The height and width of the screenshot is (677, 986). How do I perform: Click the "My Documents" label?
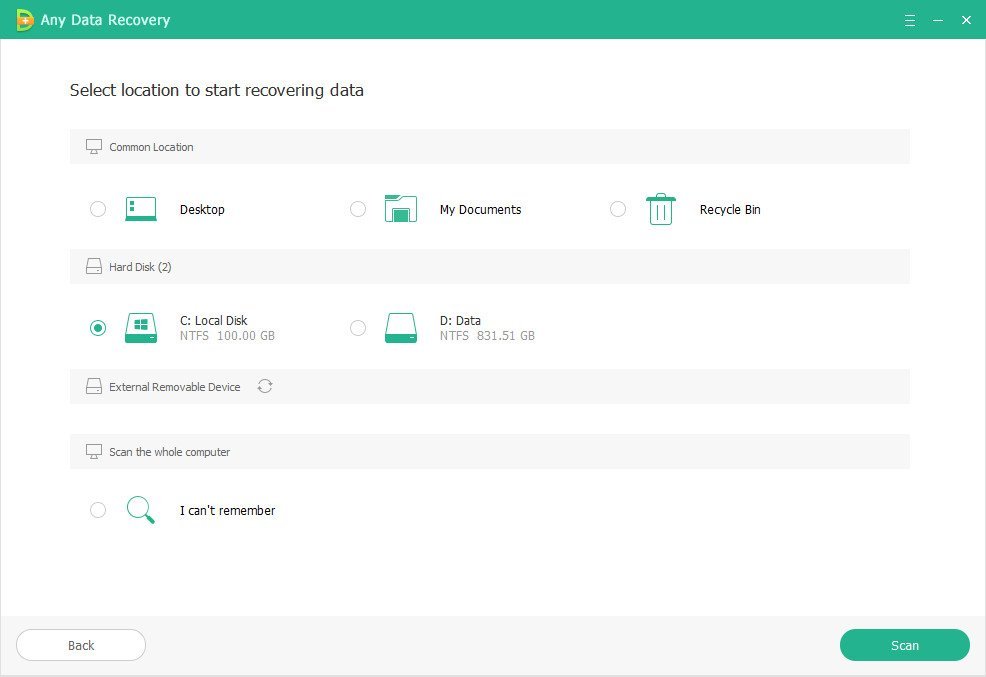480,209
